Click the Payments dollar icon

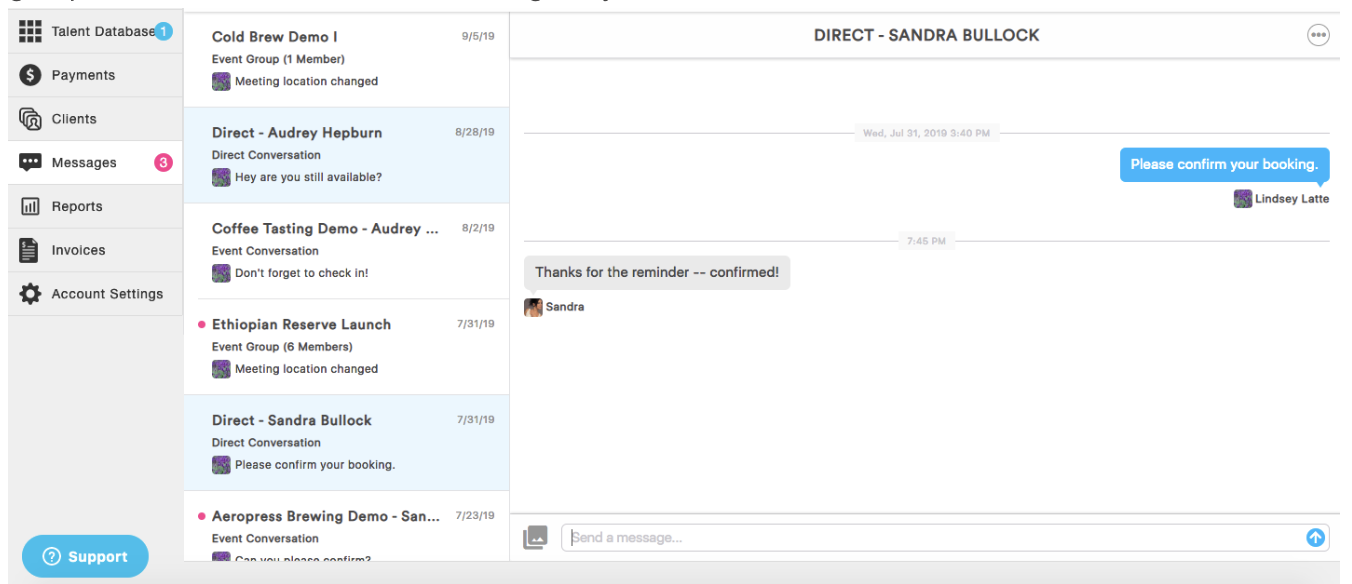(x=30, y=75)
